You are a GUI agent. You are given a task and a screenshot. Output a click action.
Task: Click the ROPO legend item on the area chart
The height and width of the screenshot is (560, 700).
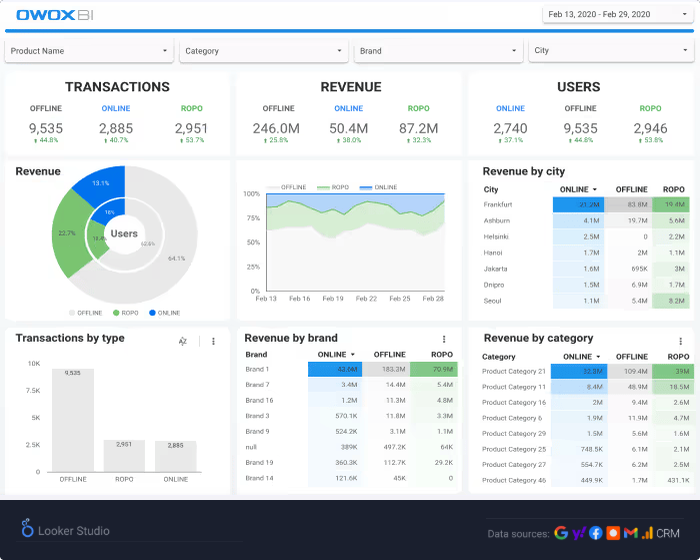point(333,187)
